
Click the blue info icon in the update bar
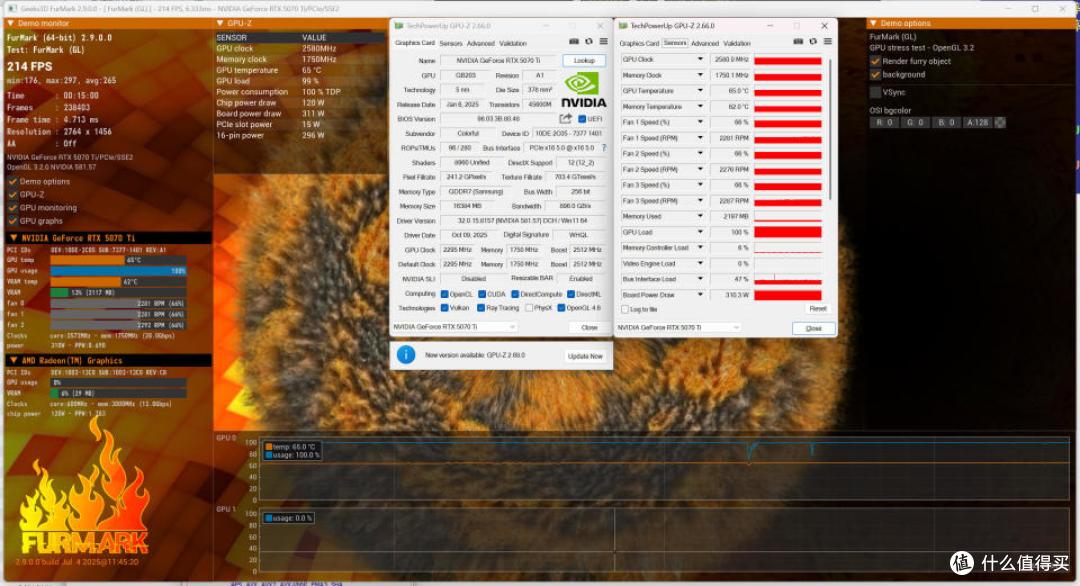[406, 355]
